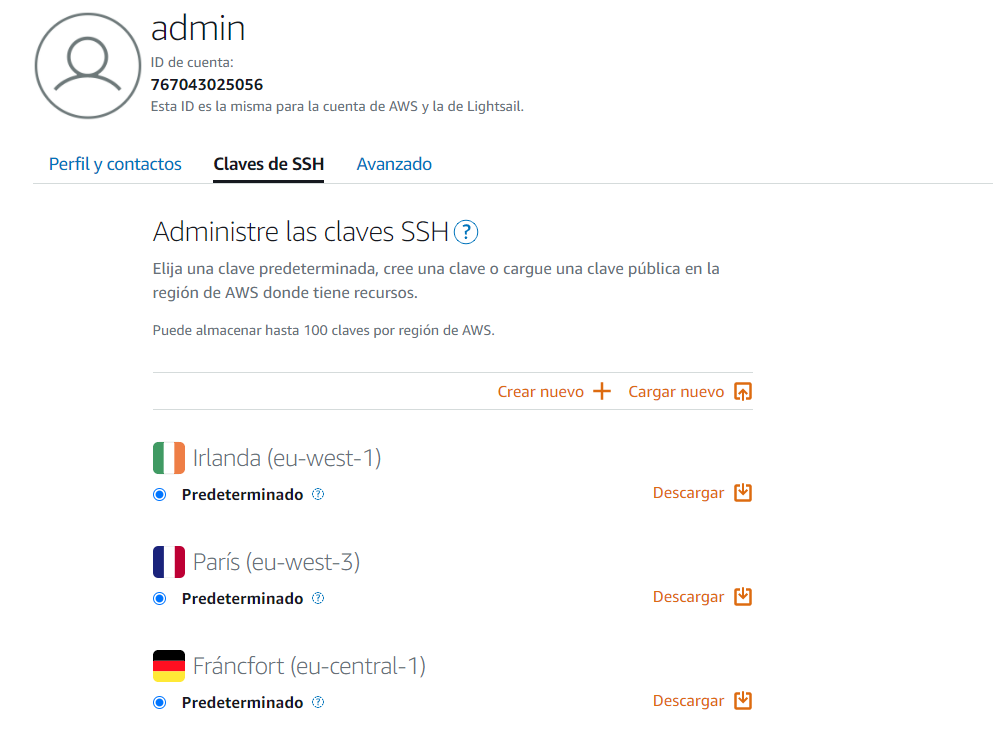
Task: Click the download icon for Fráncfort key
Action: [742, 701]
